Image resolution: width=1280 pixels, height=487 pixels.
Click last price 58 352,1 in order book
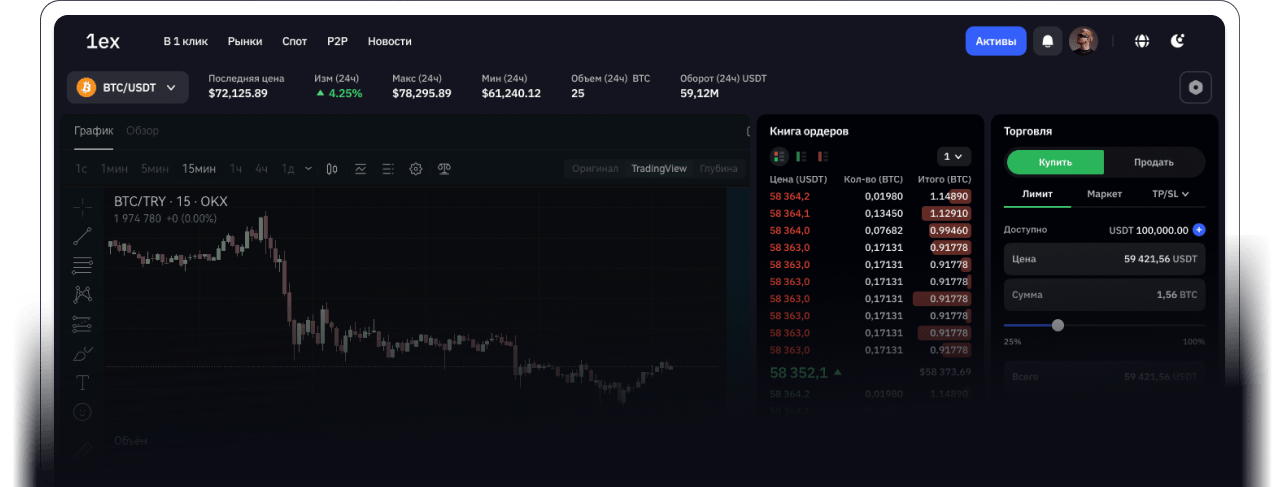click(x=799, y=373)
